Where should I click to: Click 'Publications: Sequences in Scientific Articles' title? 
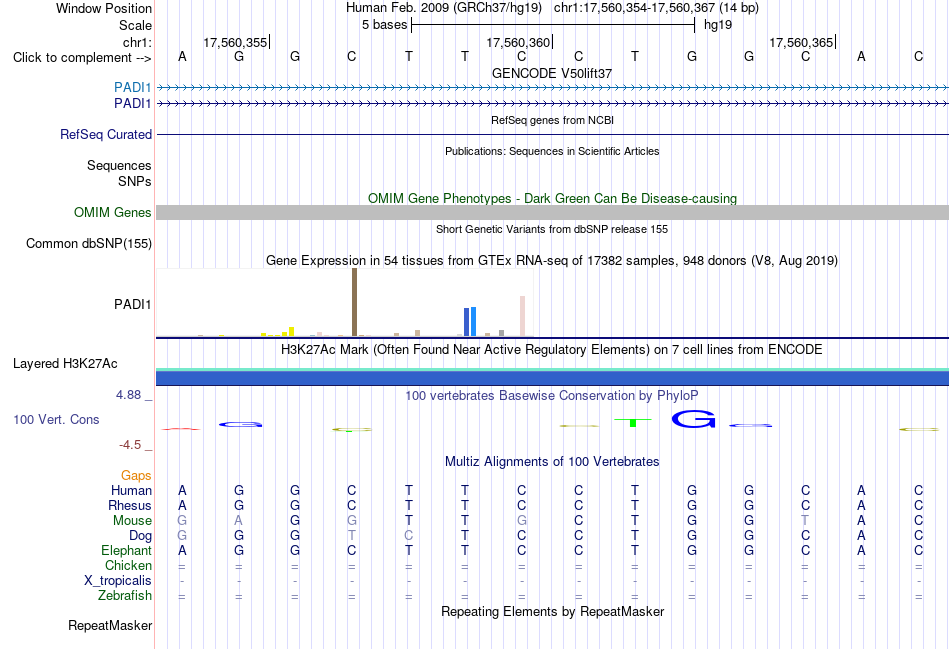click(552, 151)
